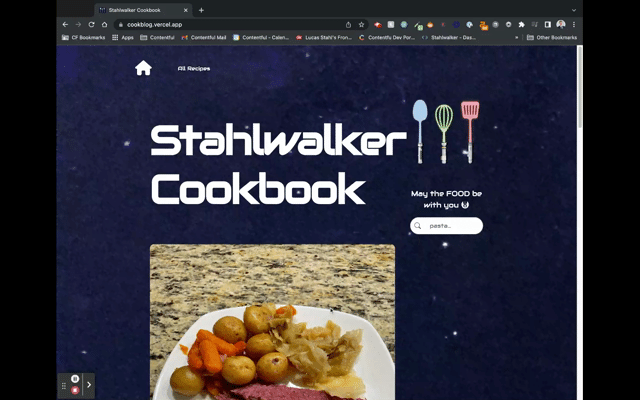This screenshot has height=400, width=640.
Task: Expand the recording control panel arrow
Action: (x=89, y=384)
